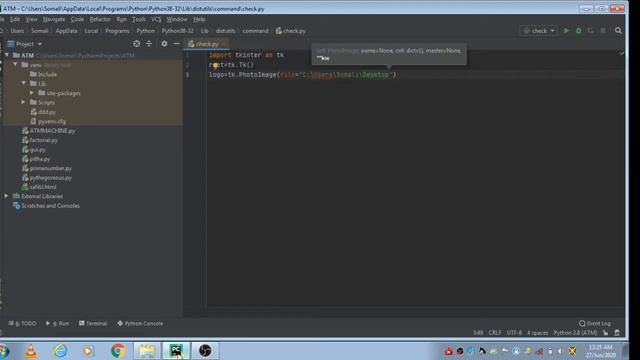Close the check.py editor tab
The width and height of the screenshot is (640, 360).
(223, 44)
